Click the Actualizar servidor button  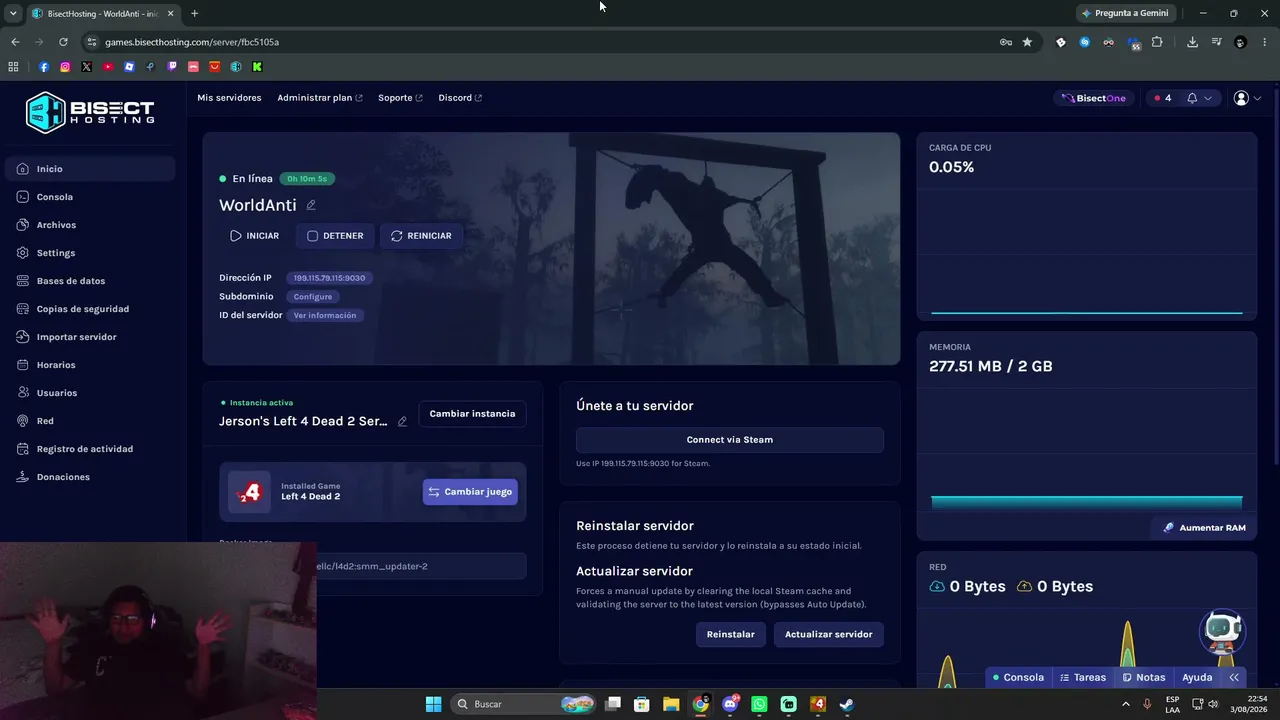coord(829,634)
